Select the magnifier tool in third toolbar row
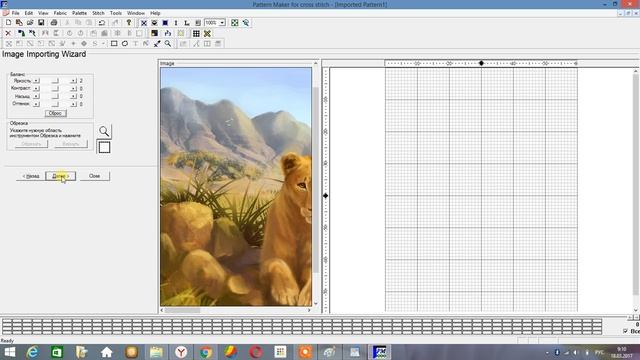The width and height of the screenshot is (640, 360). (x=168, y=44)
